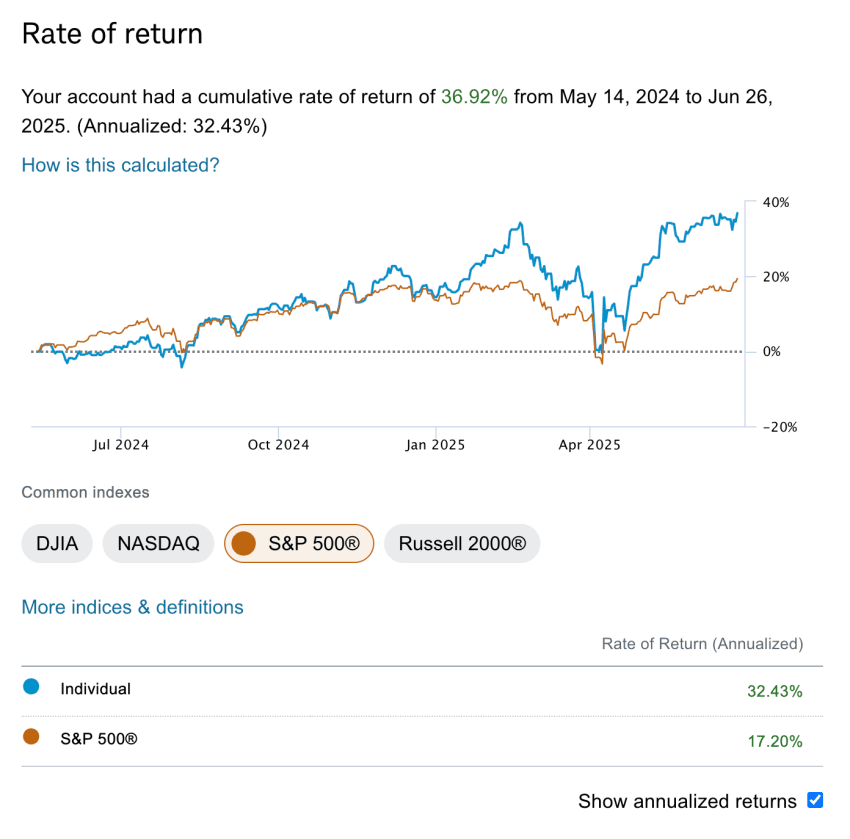Viewport: 850px width, 839px height.
Task: Click orange dot beside S&P 500 legend row
Action: 31,737
